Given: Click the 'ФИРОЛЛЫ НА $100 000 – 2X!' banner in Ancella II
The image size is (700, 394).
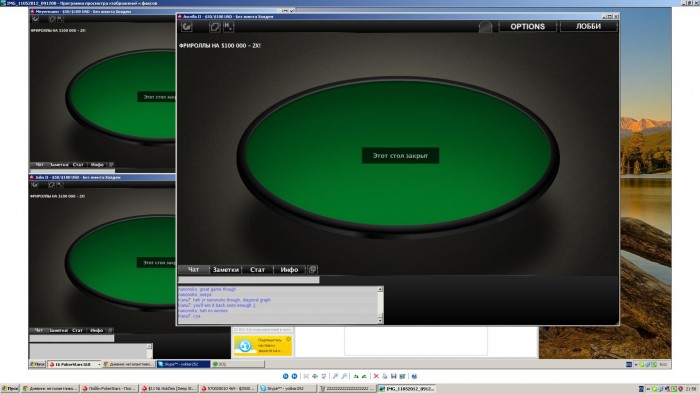Looking at the screenshot, I should [x=220, y=46].
